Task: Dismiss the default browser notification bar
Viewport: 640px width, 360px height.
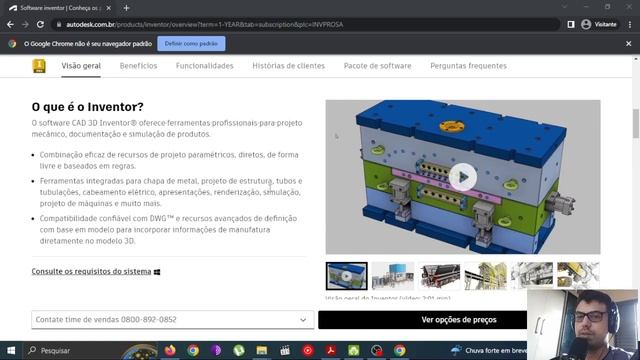Action: point(629,44)
